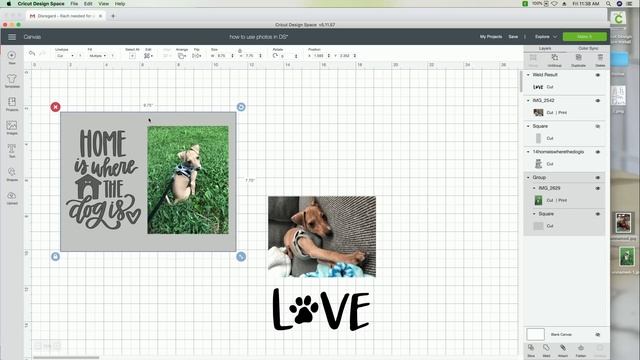Image resolution: width=640 pixels, height=360 pixels.
Task: Collapse the Group layer
Action: click(x=528, y=178)
